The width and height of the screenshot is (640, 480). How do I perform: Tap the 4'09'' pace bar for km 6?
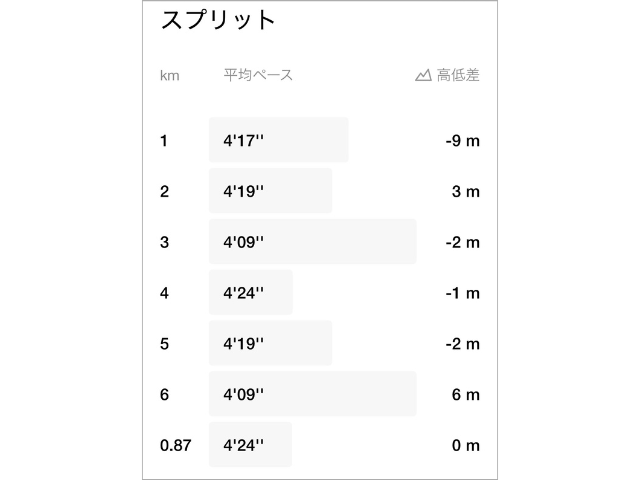click(x=312, y=394)
